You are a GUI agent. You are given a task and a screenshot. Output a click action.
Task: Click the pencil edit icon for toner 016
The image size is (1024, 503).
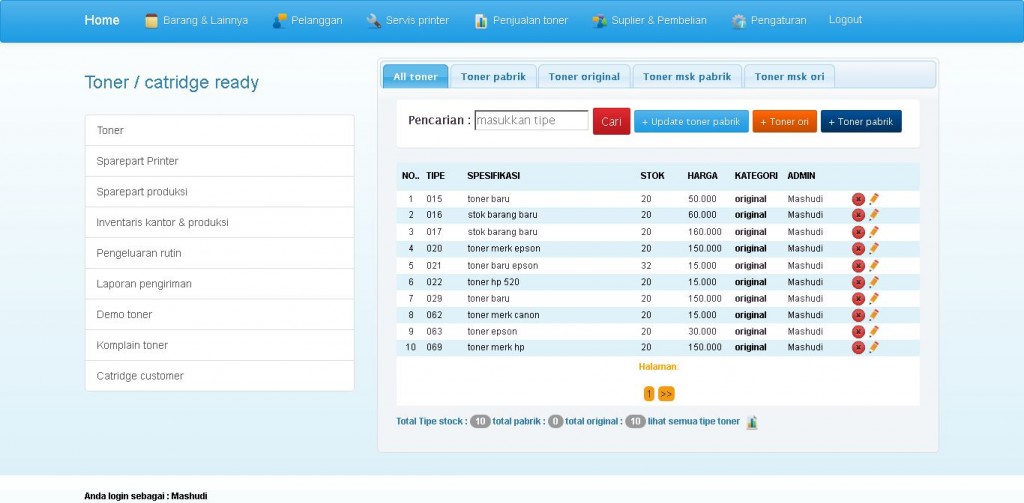[x=874, y=215]
